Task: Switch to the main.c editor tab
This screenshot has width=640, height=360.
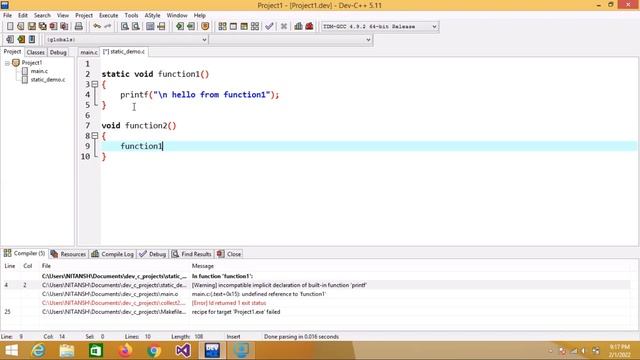Action: coord(89,52)
